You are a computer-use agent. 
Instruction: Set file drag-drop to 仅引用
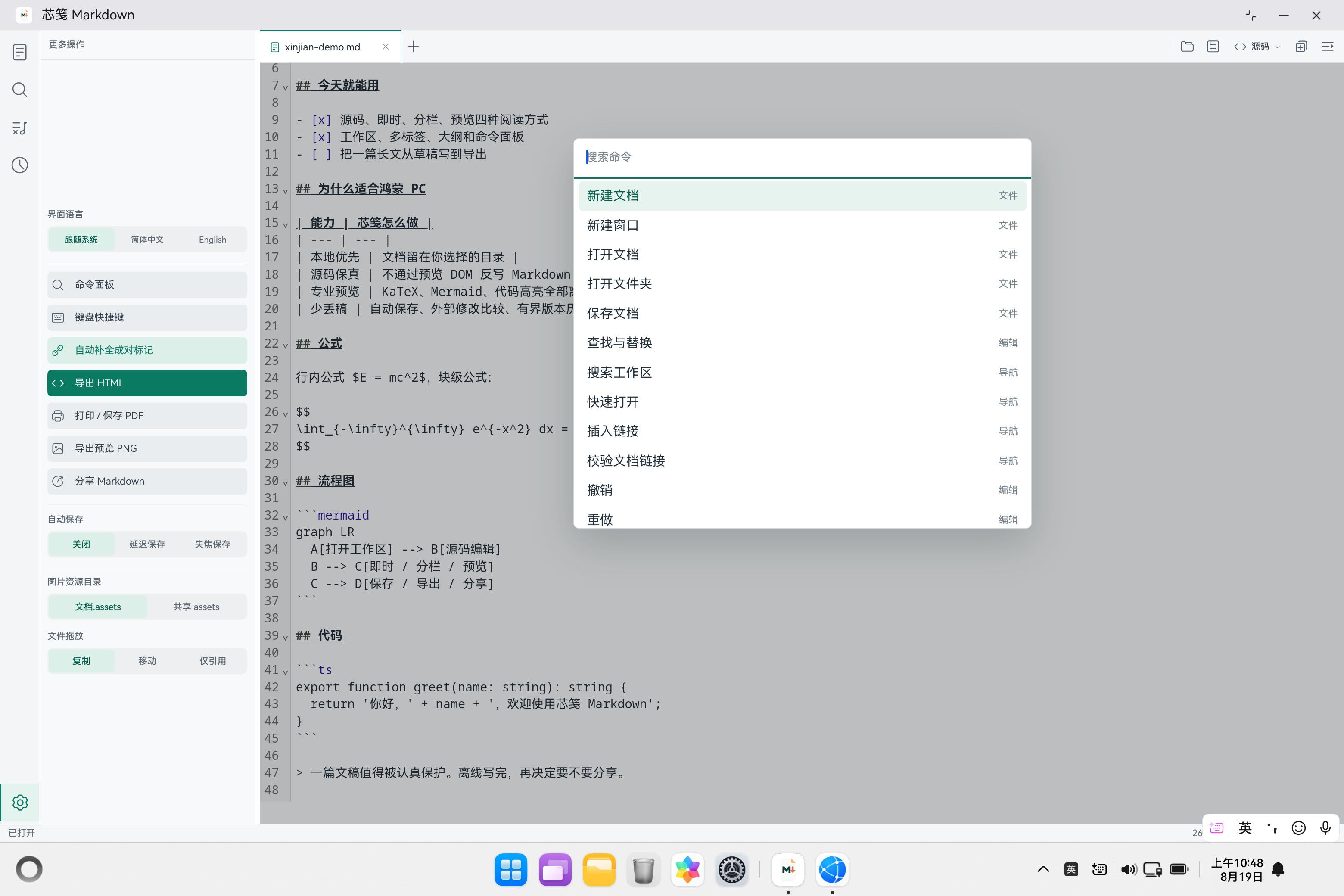click(x=212, y=660)
